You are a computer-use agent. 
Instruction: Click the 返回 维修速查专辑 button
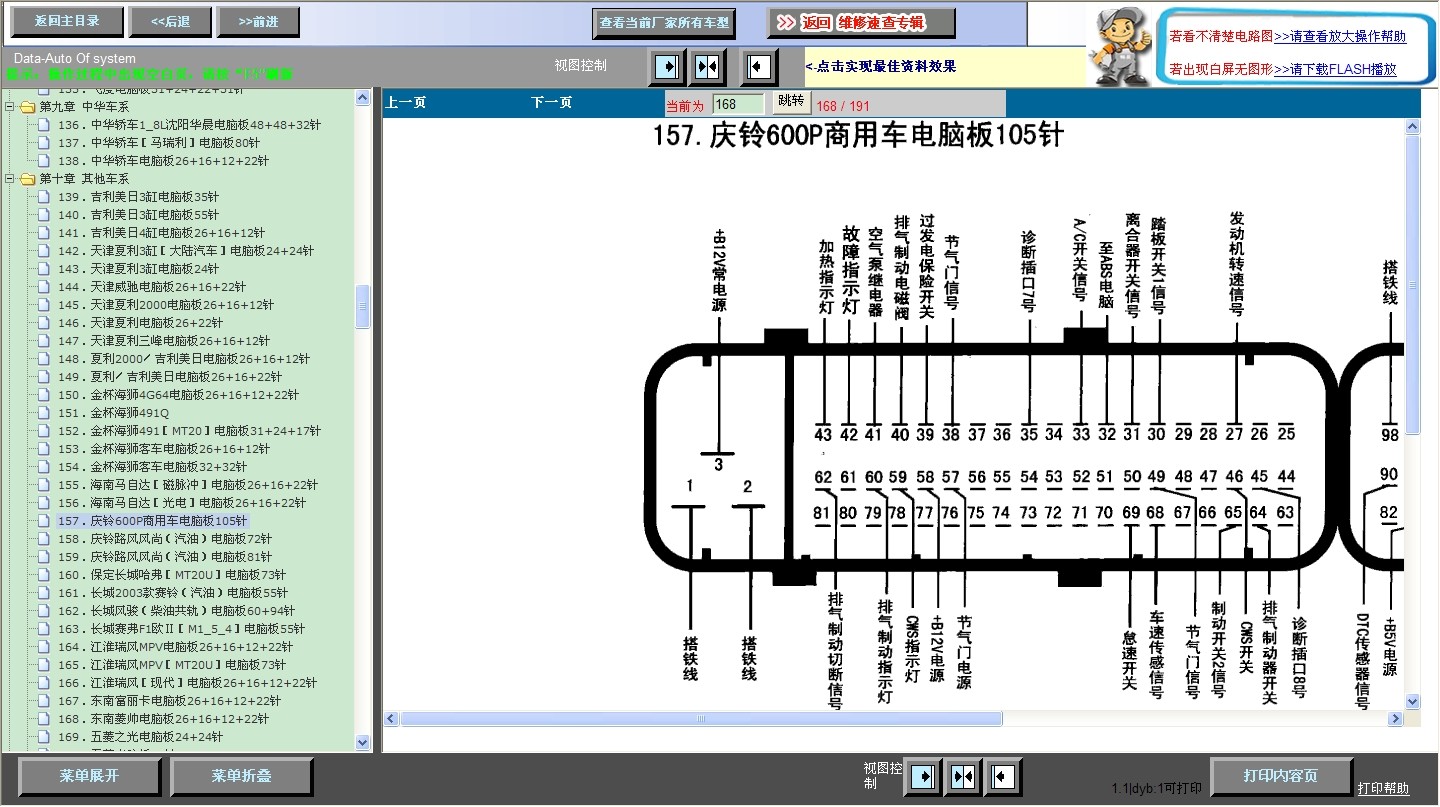pyautogui.click(x=861, y=23)
